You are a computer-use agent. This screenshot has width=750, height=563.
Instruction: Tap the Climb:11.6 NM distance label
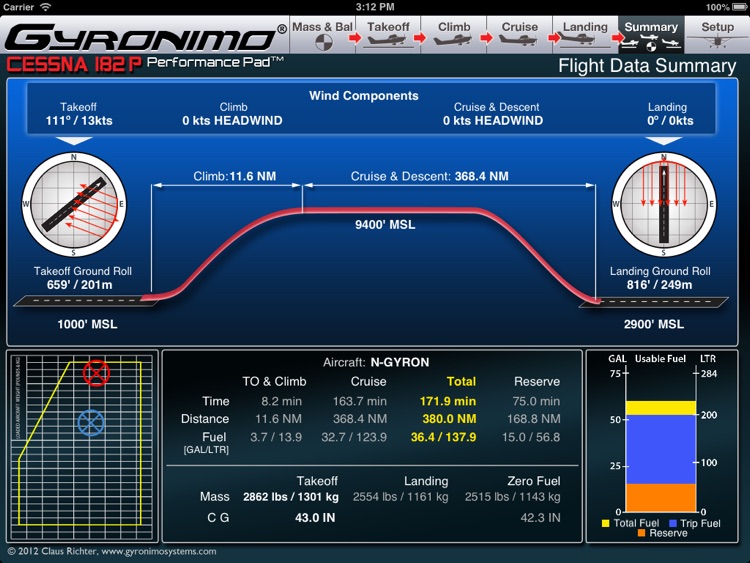click(234, 177)
